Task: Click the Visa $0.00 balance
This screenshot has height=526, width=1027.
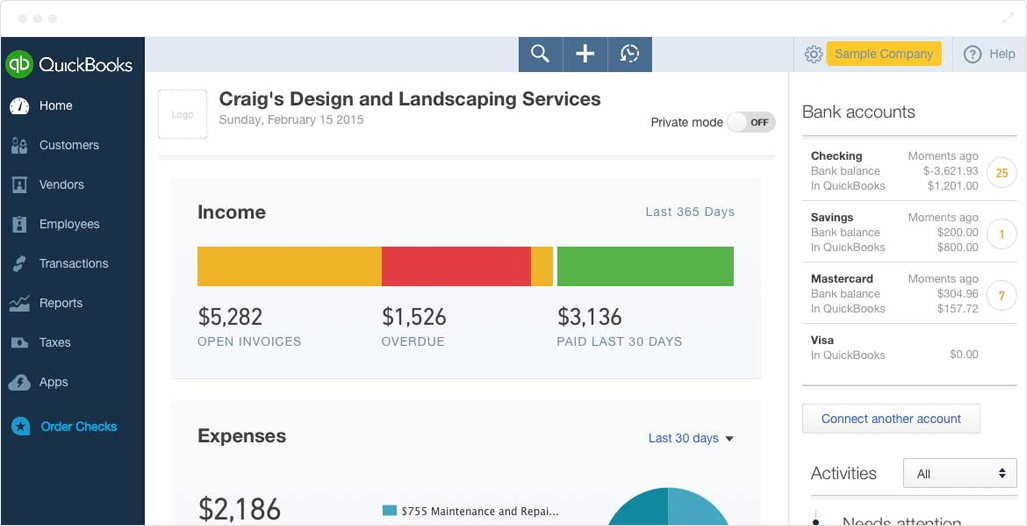Action: [964, 354]
